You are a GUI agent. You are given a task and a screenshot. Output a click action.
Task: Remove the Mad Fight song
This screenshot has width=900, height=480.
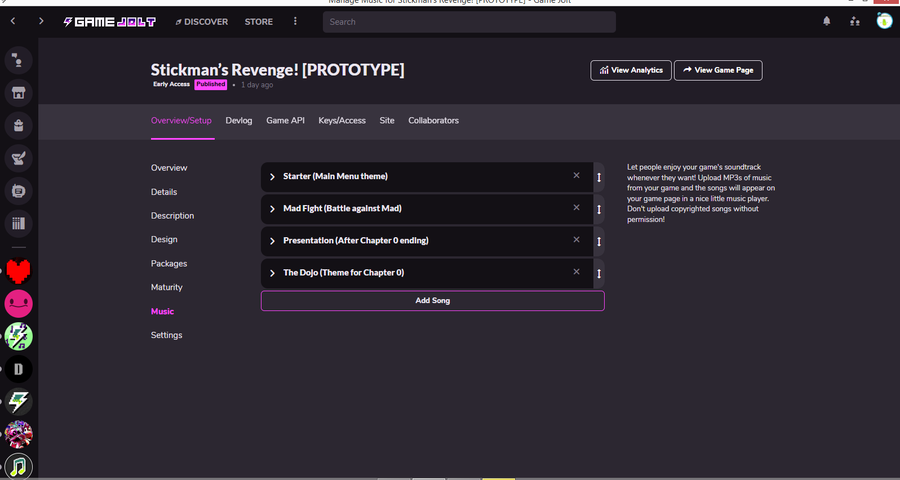click(x=576, y=208)
